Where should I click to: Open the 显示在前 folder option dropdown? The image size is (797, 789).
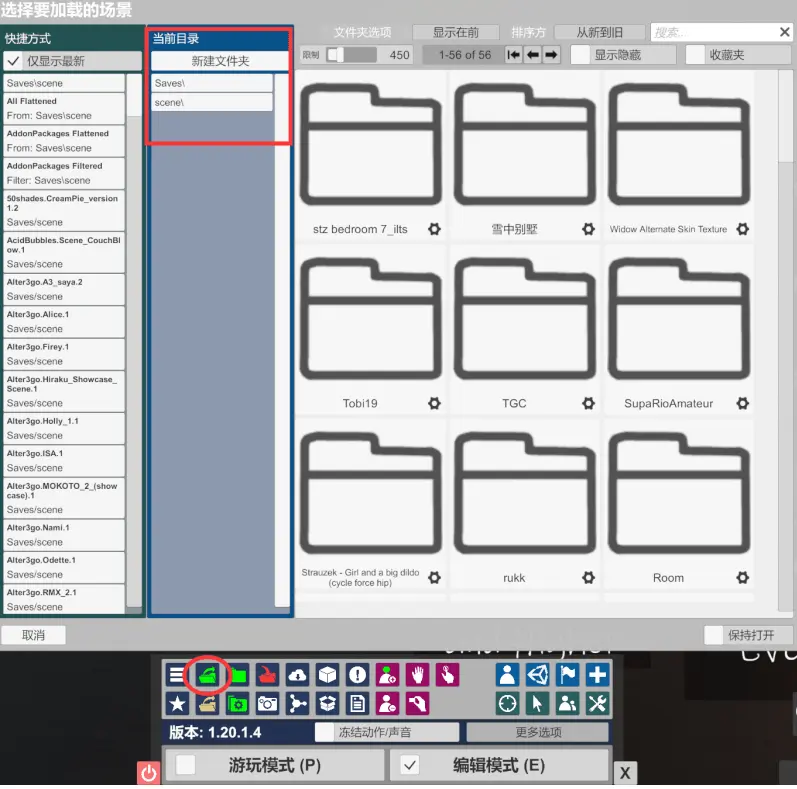456,33
